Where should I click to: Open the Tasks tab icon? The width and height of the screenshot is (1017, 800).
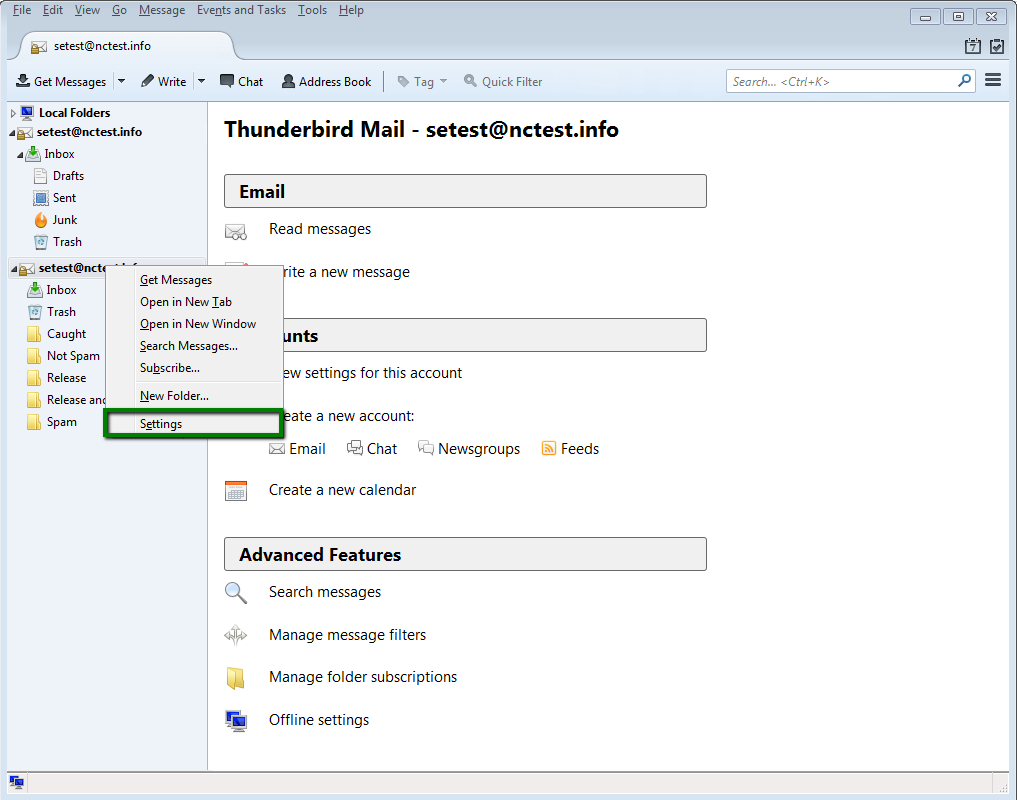[x=997, y=45]
